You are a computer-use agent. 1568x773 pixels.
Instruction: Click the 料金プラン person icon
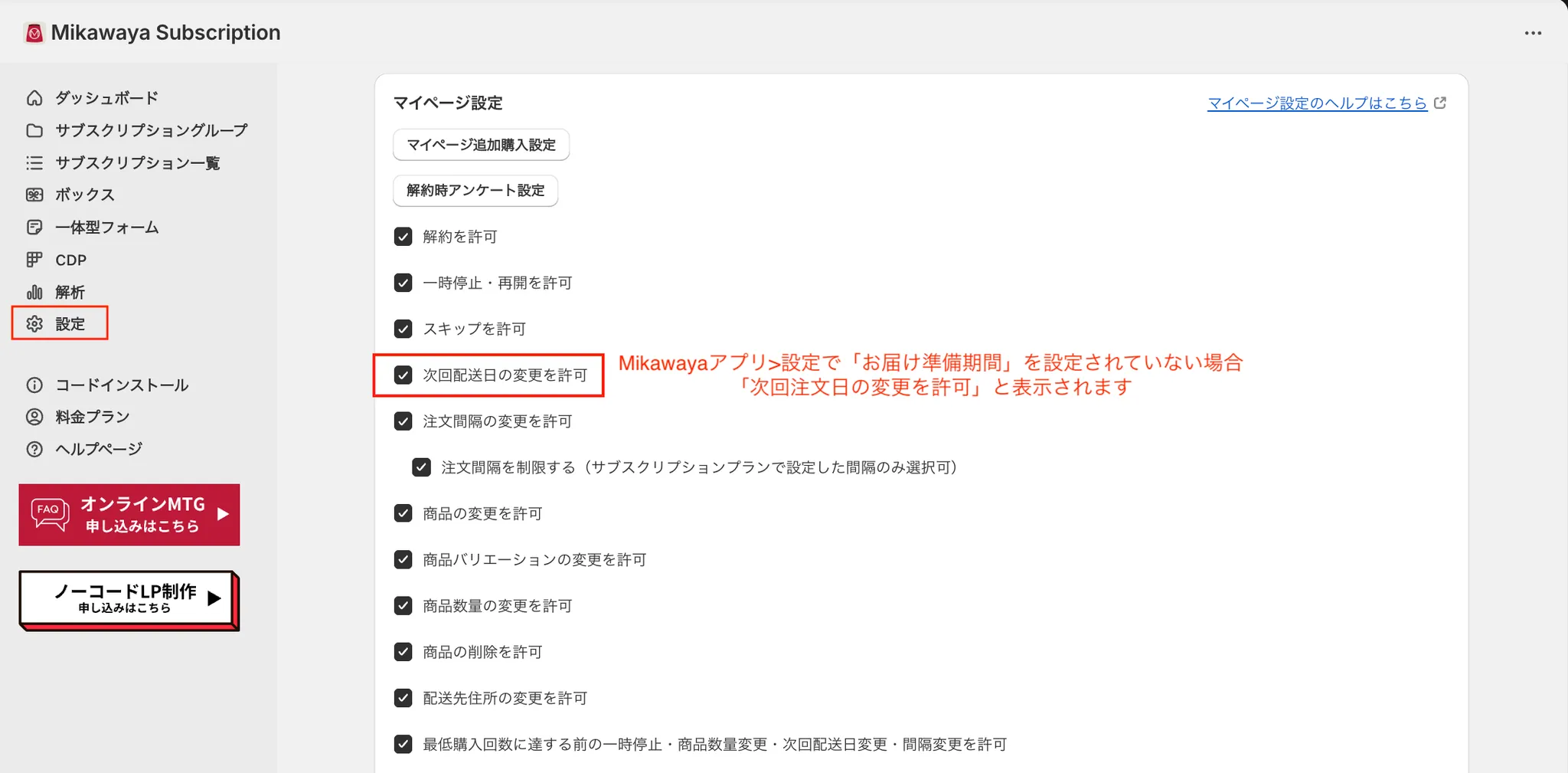click(x=34, y=417)
